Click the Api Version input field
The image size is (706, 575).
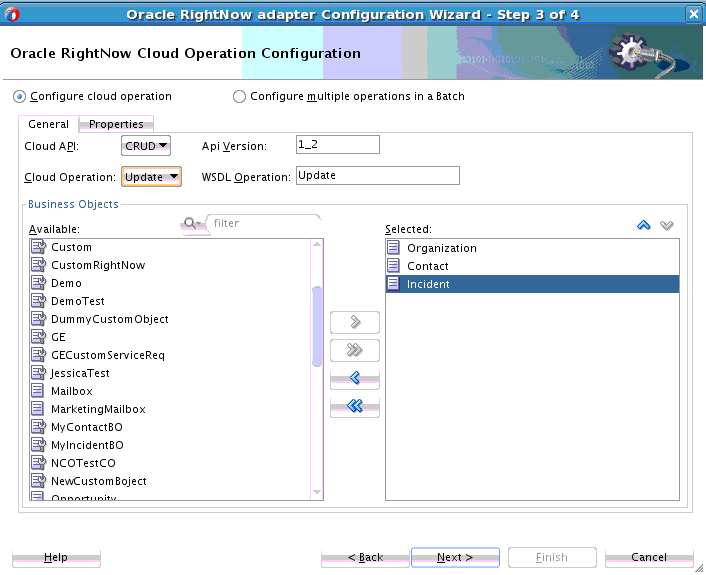pos(338,145)
